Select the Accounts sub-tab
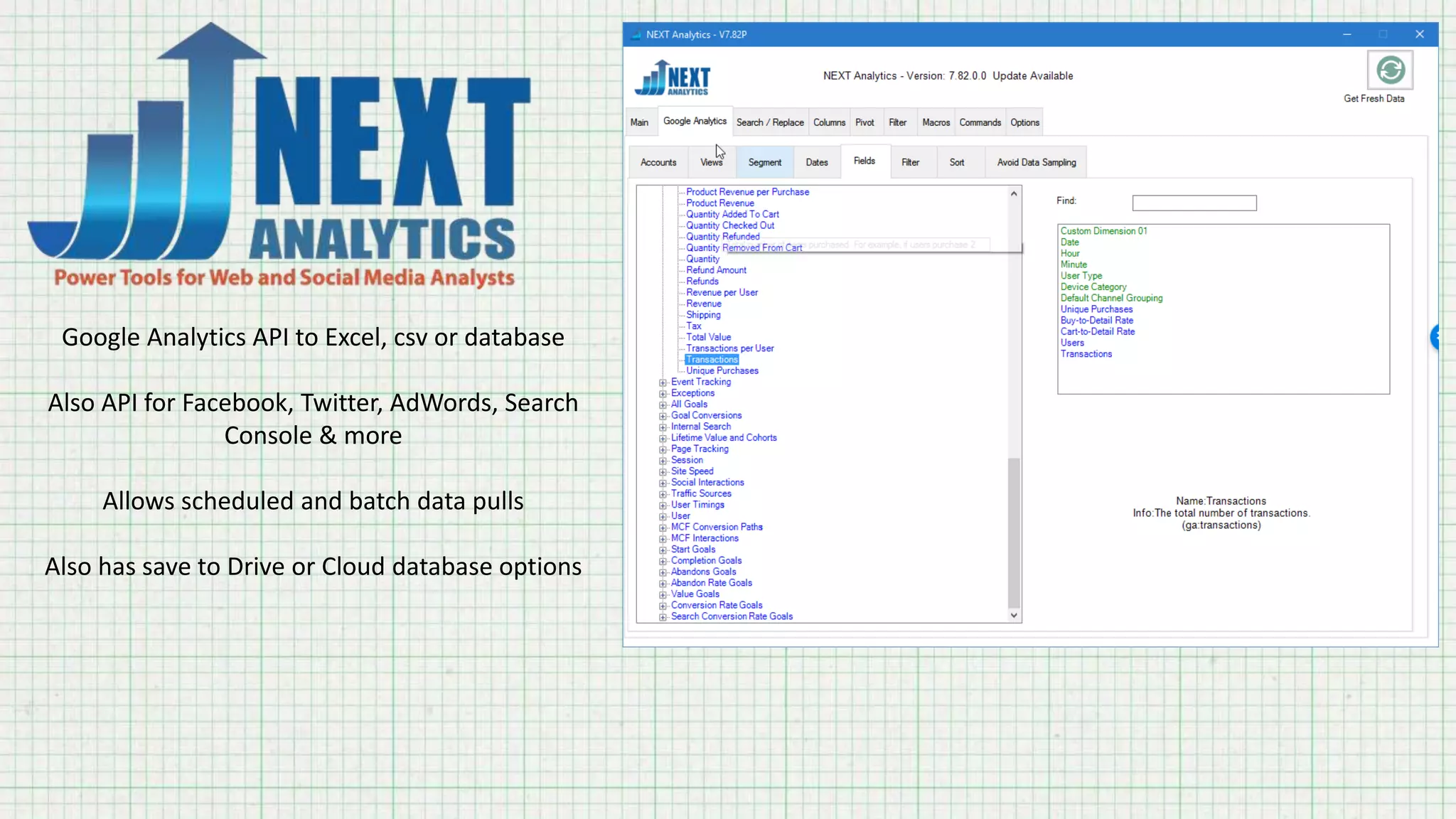The height and width of the screenshot is (819, 1456). (658, 162)
